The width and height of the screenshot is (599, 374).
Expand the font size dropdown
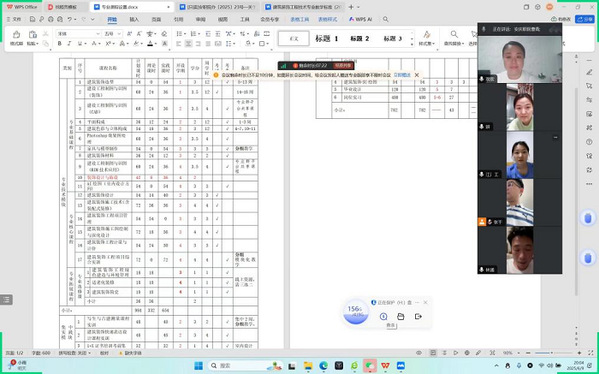119,34
